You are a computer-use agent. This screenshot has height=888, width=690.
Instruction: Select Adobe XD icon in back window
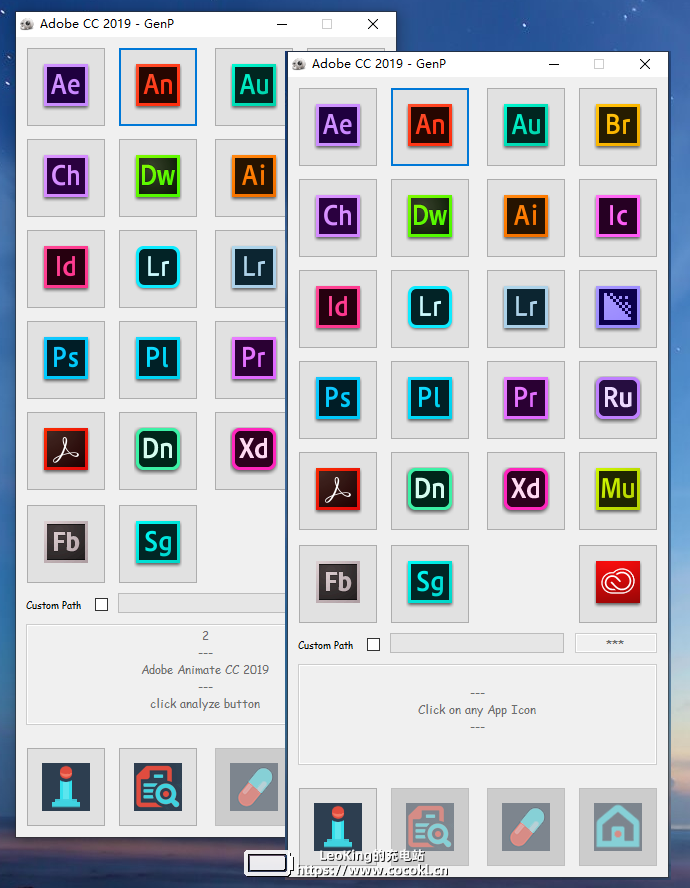250,451
